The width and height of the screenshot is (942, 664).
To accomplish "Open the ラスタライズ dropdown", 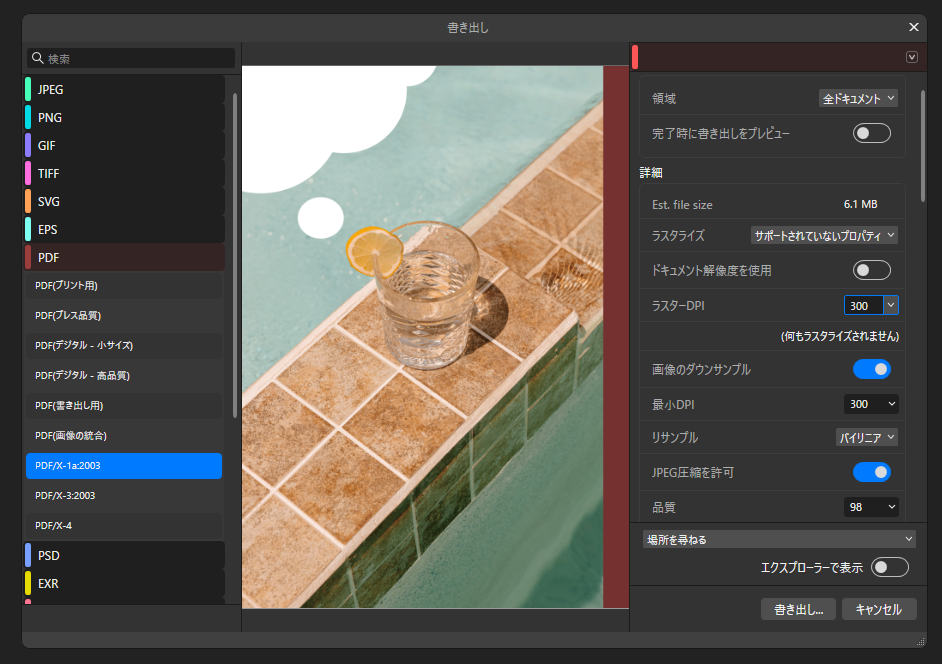I will point(824,236).
